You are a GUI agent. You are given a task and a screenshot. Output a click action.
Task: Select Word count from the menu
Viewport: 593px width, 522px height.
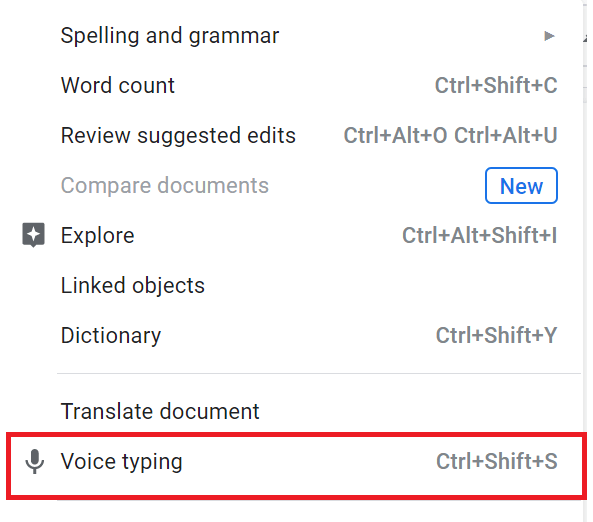(118, 85)
